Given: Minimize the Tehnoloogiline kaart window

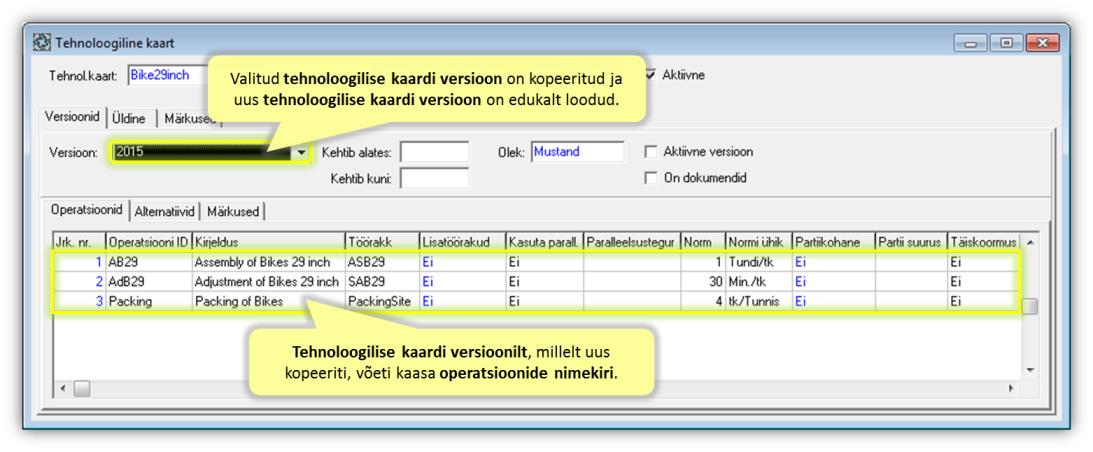Looking at the screenshot, I should tap(971, 43).
